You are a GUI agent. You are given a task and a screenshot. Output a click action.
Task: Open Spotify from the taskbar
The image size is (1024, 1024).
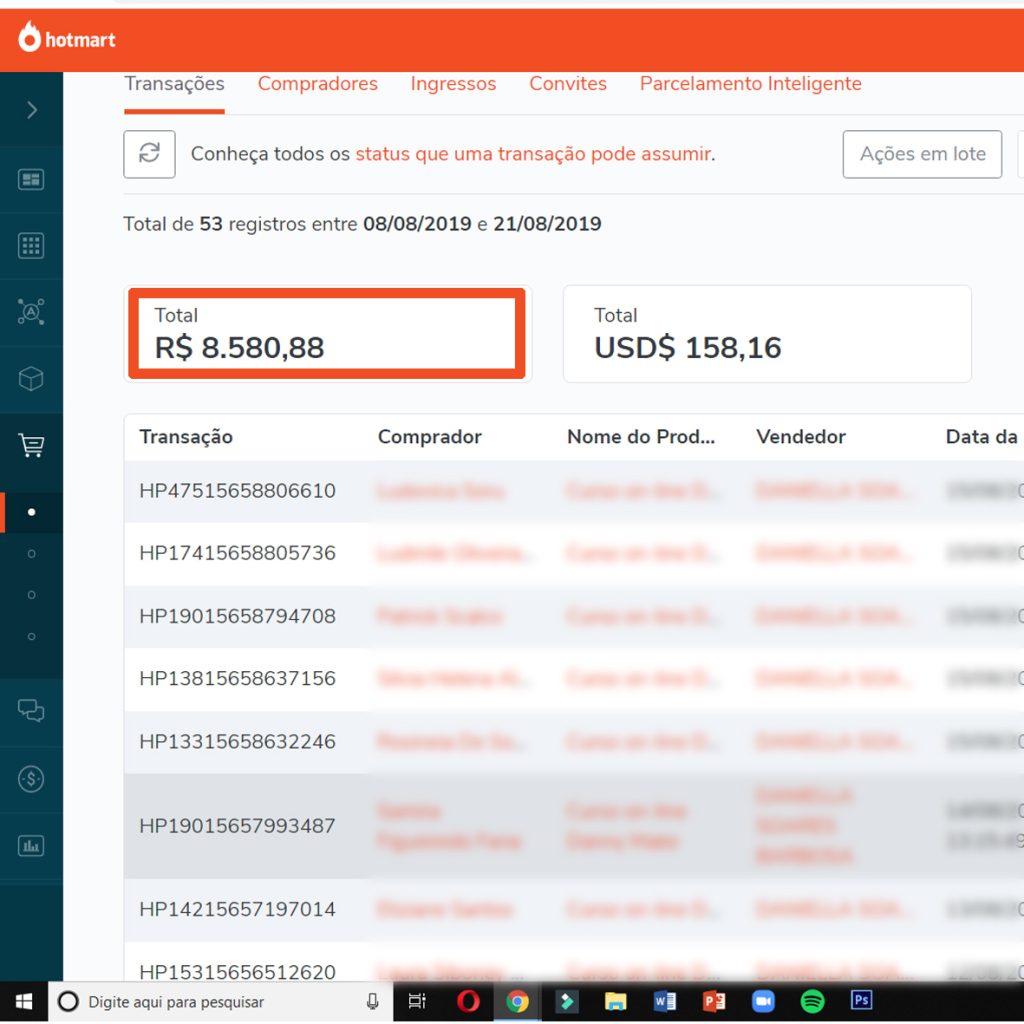click(812, 1001)
